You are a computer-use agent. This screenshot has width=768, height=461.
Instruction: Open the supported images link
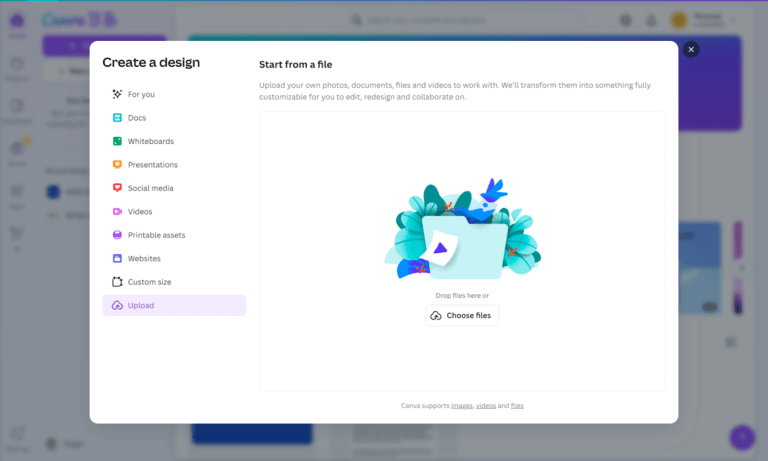point(461,406)
